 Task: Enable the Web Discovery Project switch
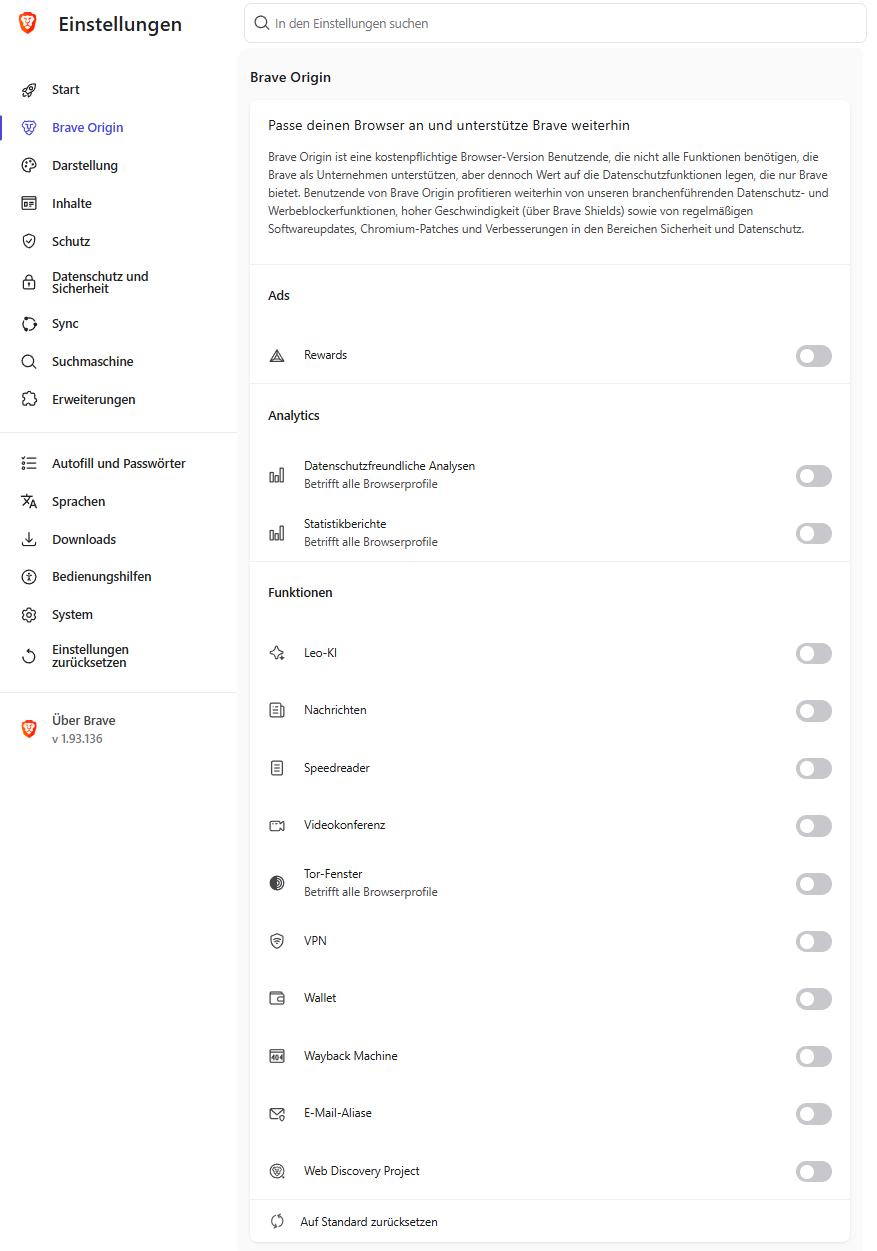coord(814,1171)
